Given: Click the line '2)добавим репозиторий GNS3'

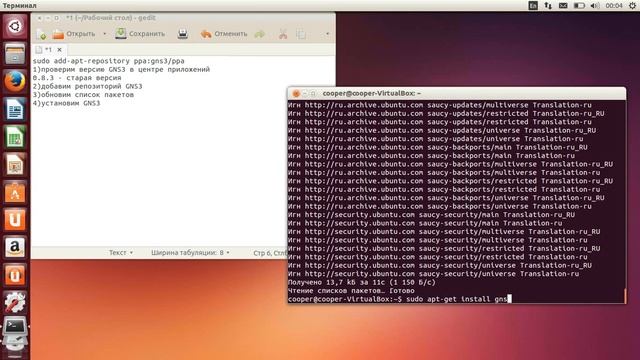Looking at the screenshot, I should click(x=87, y=86).
